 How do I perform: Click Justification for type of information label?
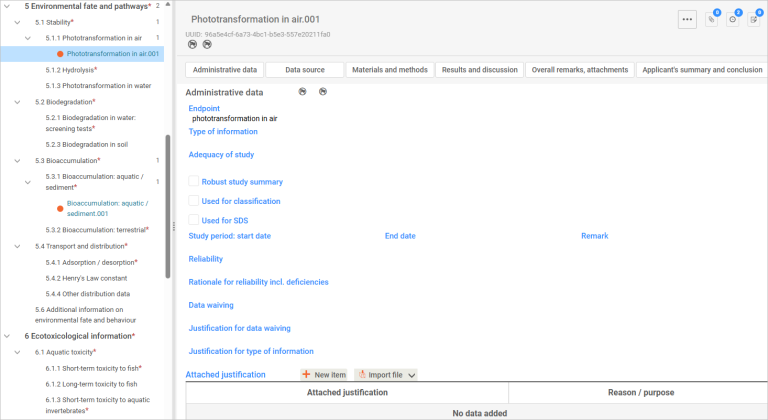pos(251,351)
